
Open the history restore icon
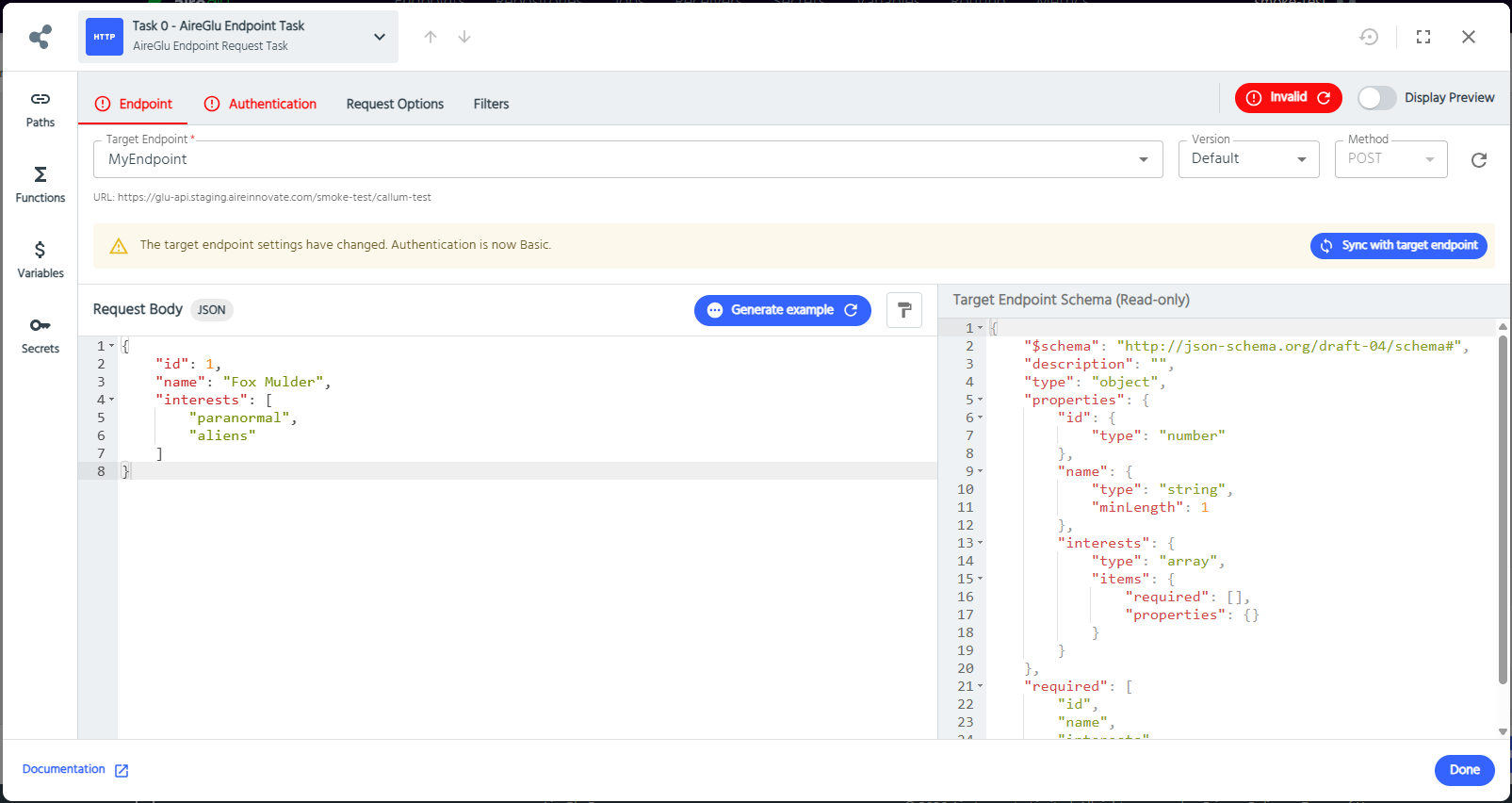tap(1369, 37)
